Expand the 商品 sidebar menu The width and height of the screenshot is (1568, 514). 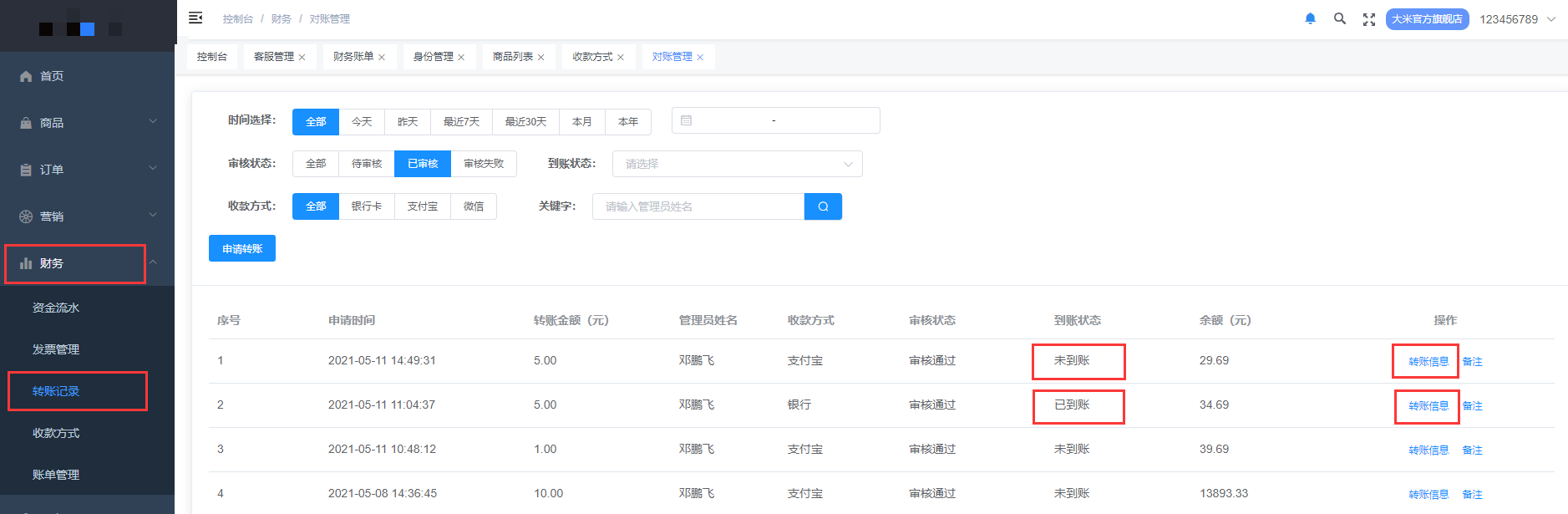click(x=88, y=123)
